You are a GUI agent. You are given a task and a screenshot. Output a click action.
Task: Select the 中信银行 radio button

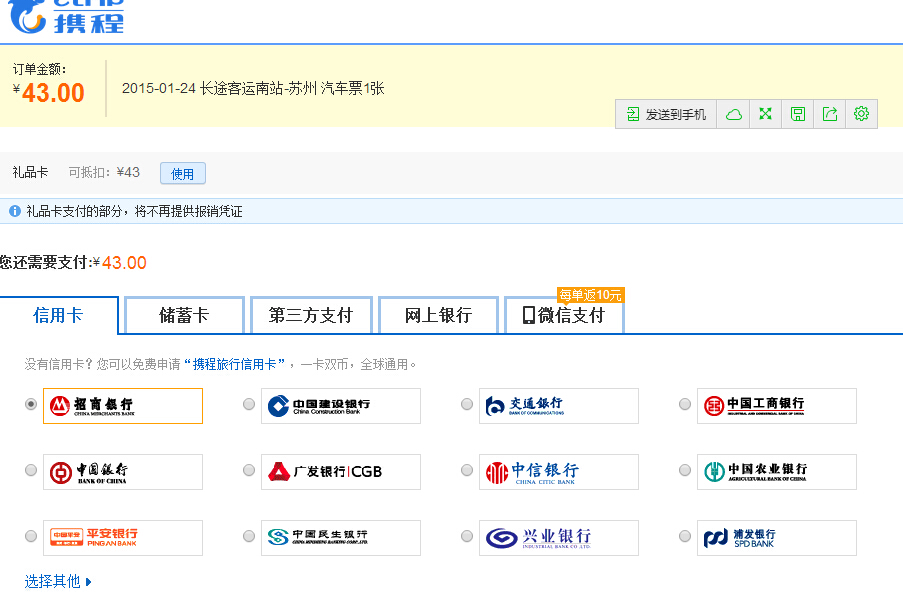click(467, 470)
